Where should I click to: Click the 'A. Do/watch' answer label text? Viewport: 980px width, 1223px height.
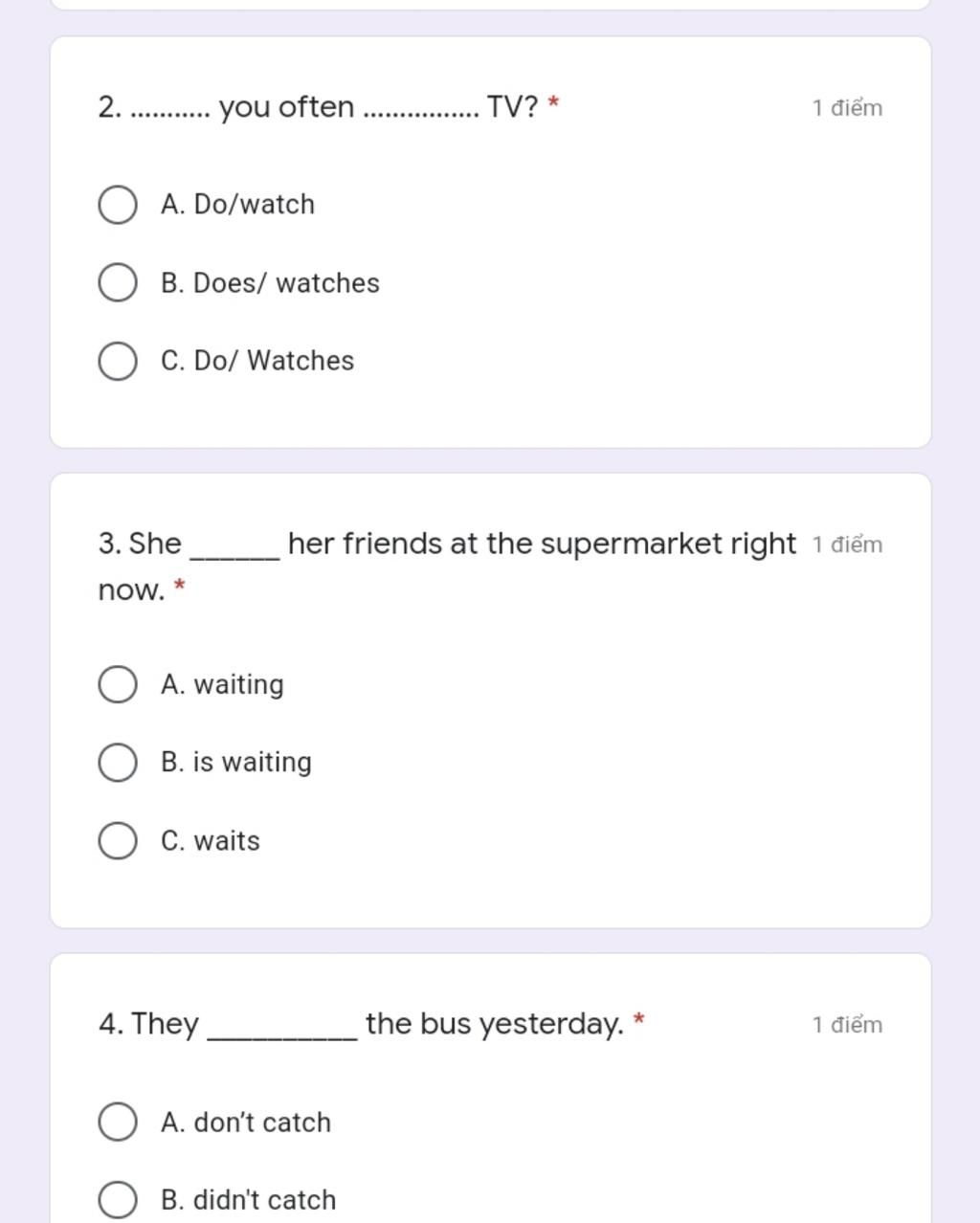[x=237, y=205]
